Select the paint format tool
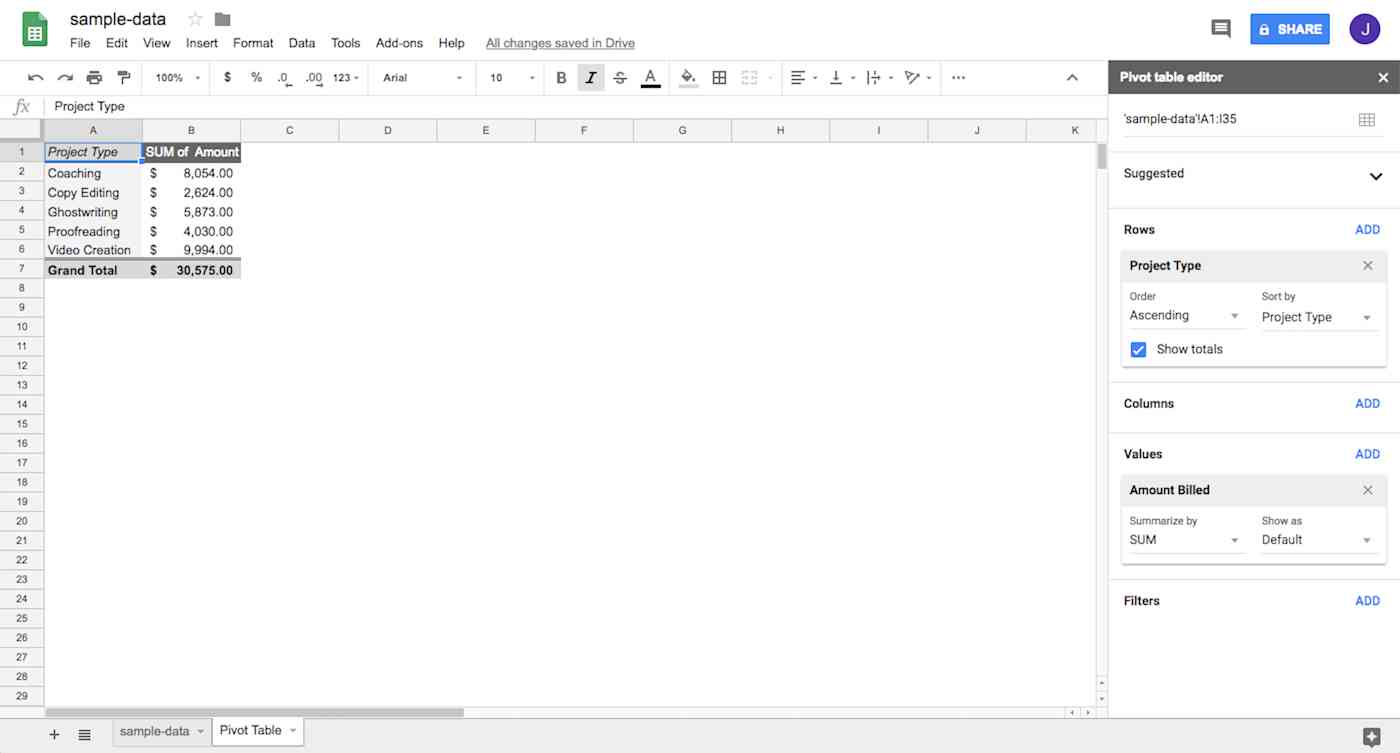This screenshot has width=1400, height=753. pos(124,77)
